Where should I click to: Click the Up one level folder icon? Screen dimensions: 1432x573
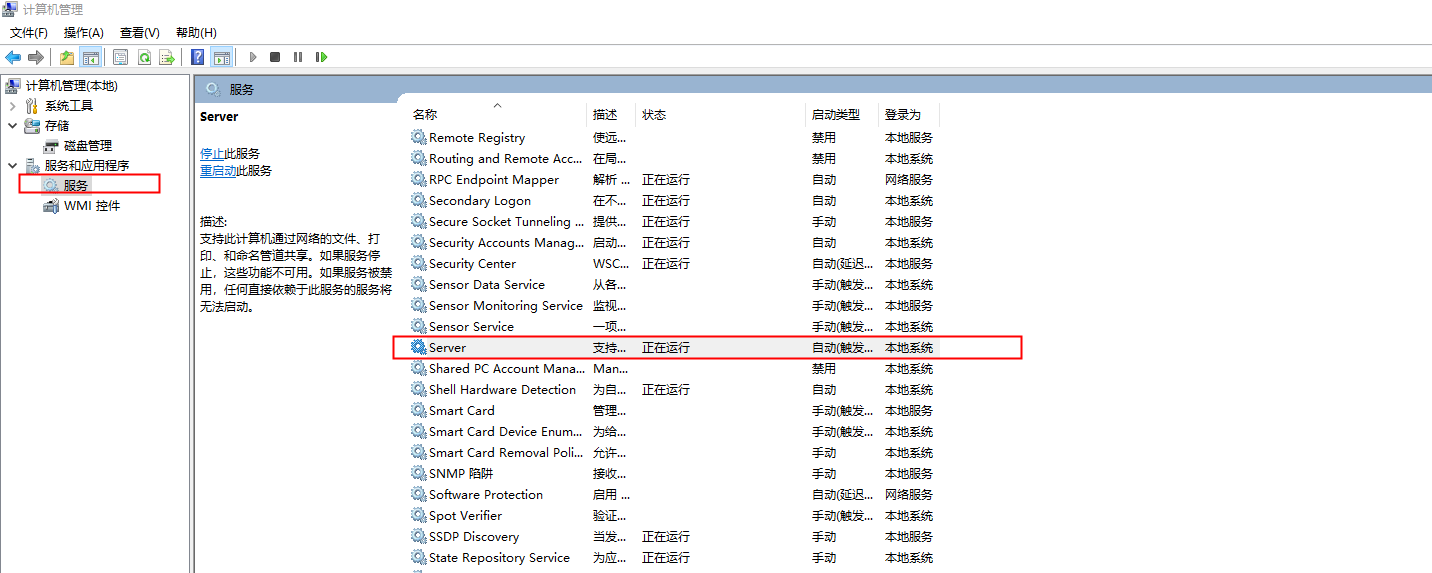click(x=66, y=57)
